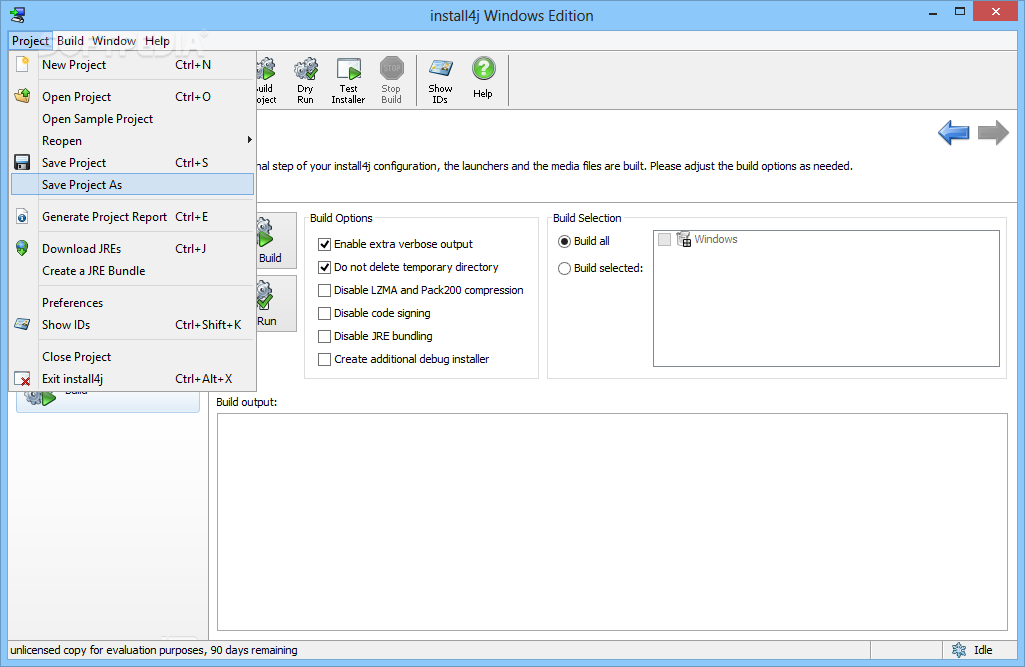Screen dimensions: 1025x667
Task: Click the Test Installer toolbar icon
Action: coord(348,69)
